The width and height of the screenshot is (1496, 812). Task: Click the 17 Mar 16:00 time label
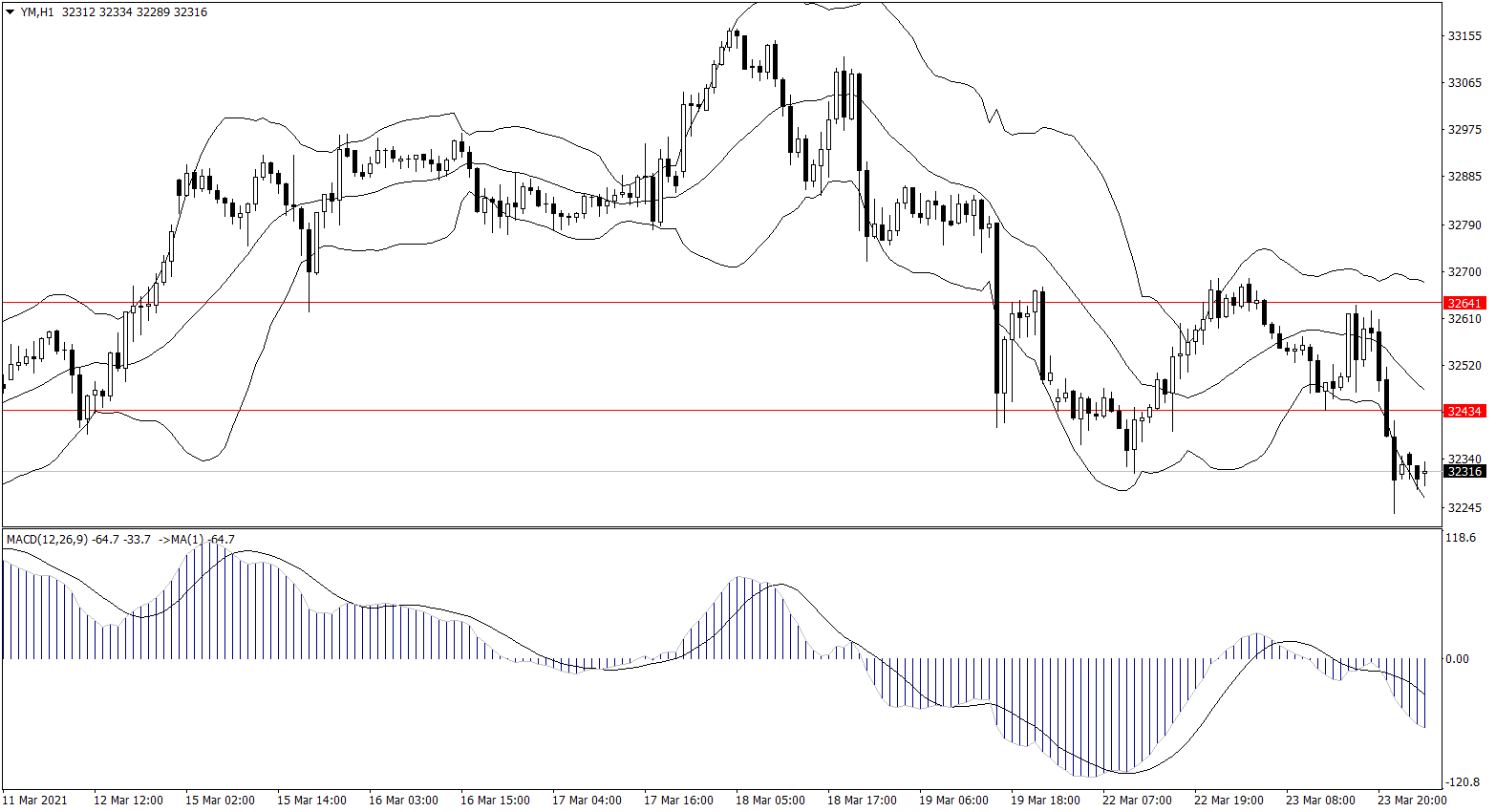(678, 800)
